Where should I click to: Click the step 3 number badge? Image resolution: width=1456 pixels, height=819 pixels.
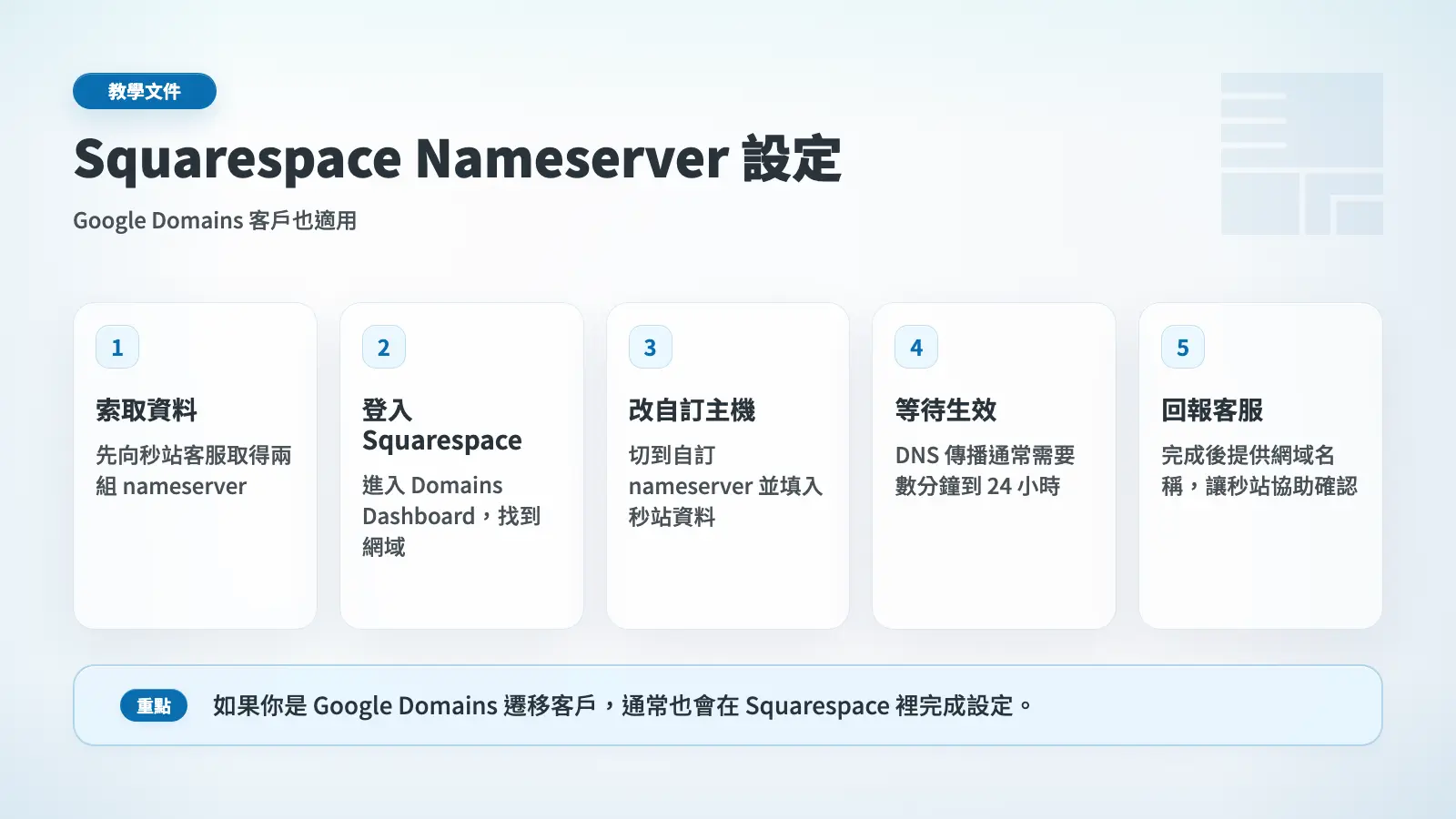coord(651,347)
